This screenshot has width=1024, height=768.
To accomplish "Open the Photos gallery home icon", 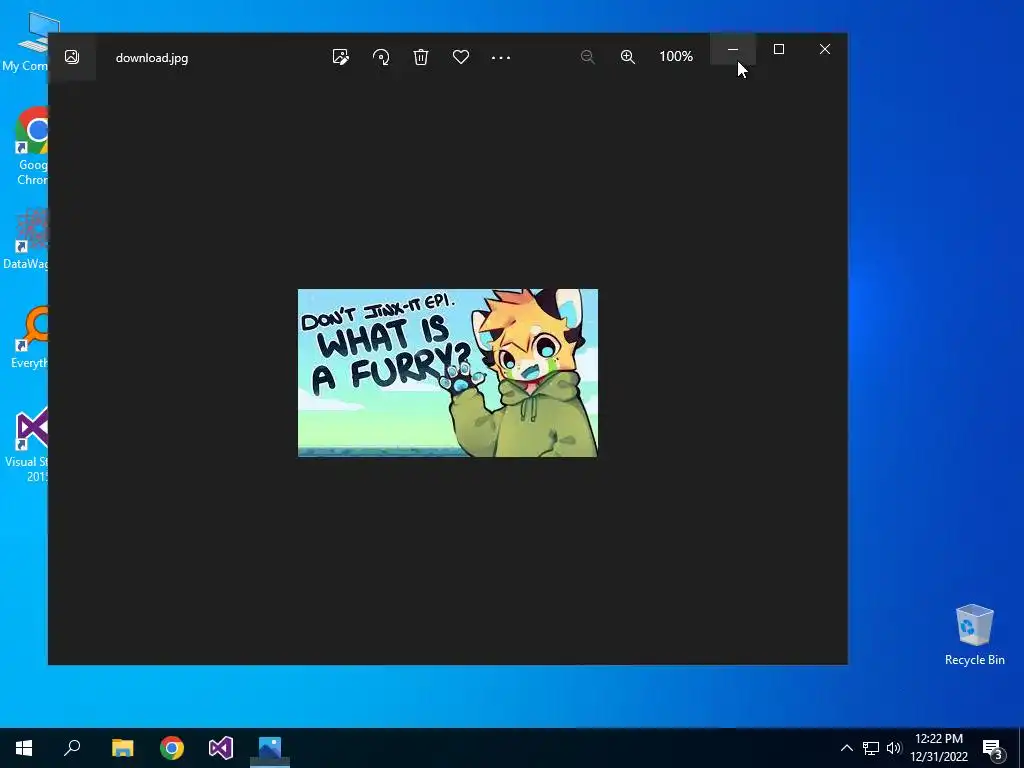I will 72,57.
